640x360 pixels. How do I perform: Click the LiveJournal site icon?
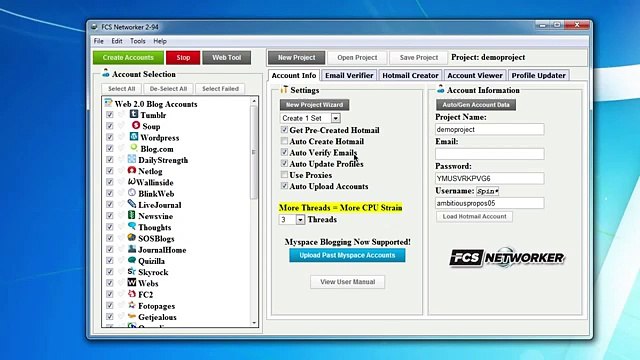pyautogui.click(x=132, y=204)
